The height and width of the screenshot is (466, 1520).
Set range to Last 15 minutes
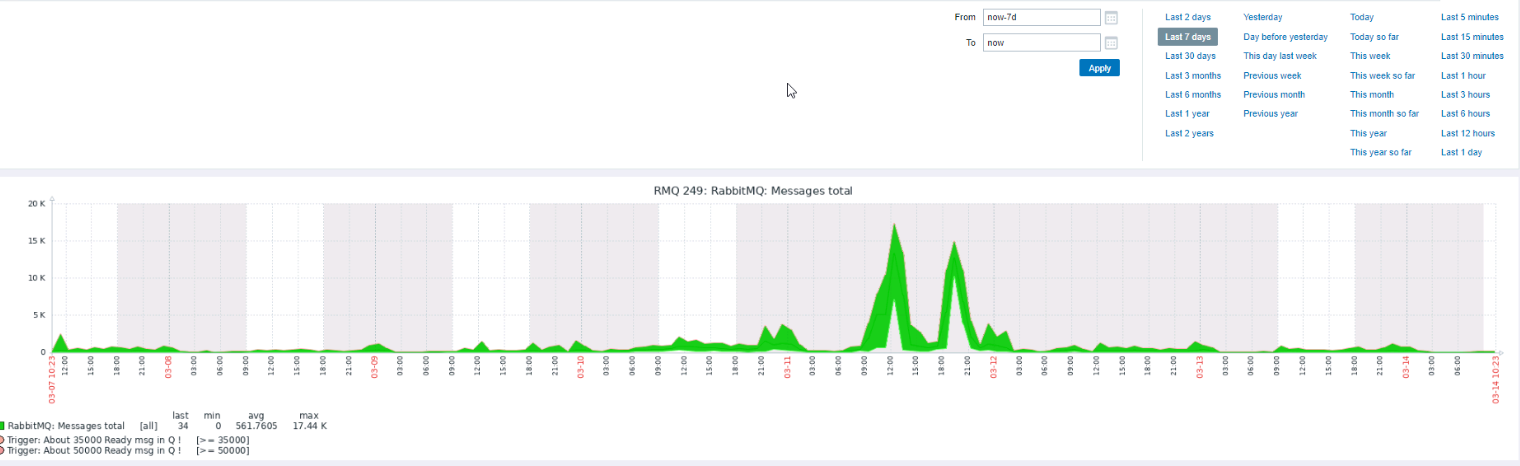tap(1472, 37)
